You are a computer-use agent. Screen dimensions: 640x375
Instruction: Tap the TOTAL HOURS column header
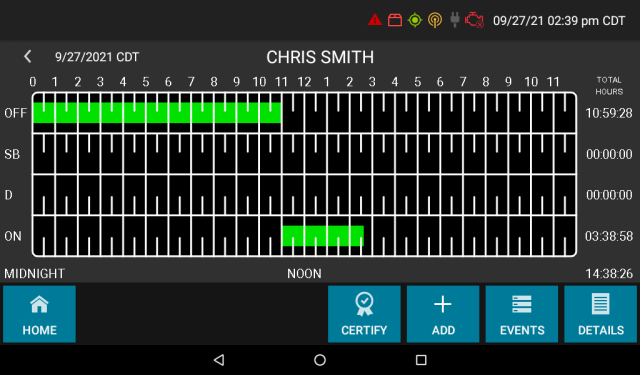point(609,86)
